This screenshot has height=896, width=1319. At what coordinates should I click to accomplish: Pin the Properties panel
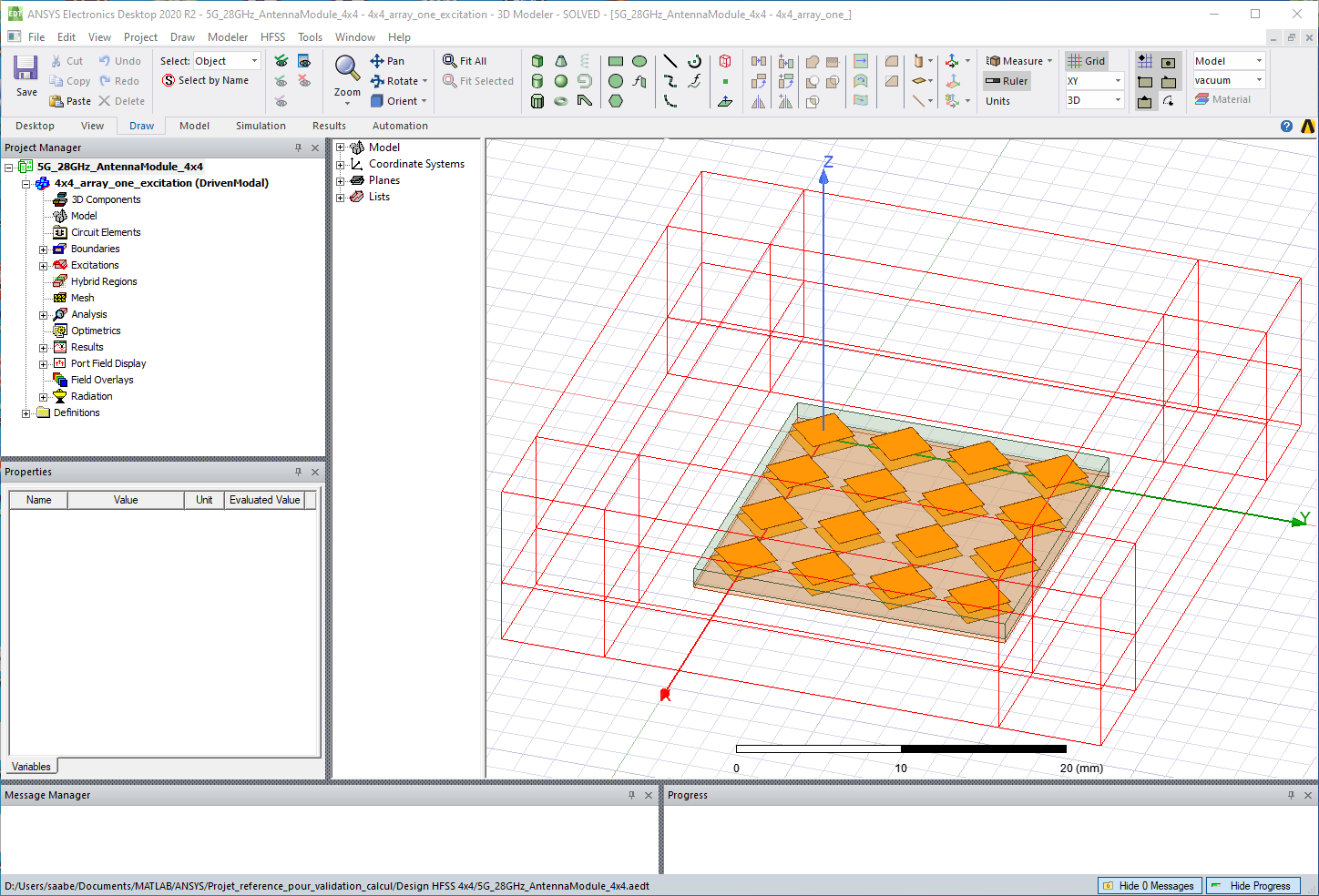tap(298, 472)
